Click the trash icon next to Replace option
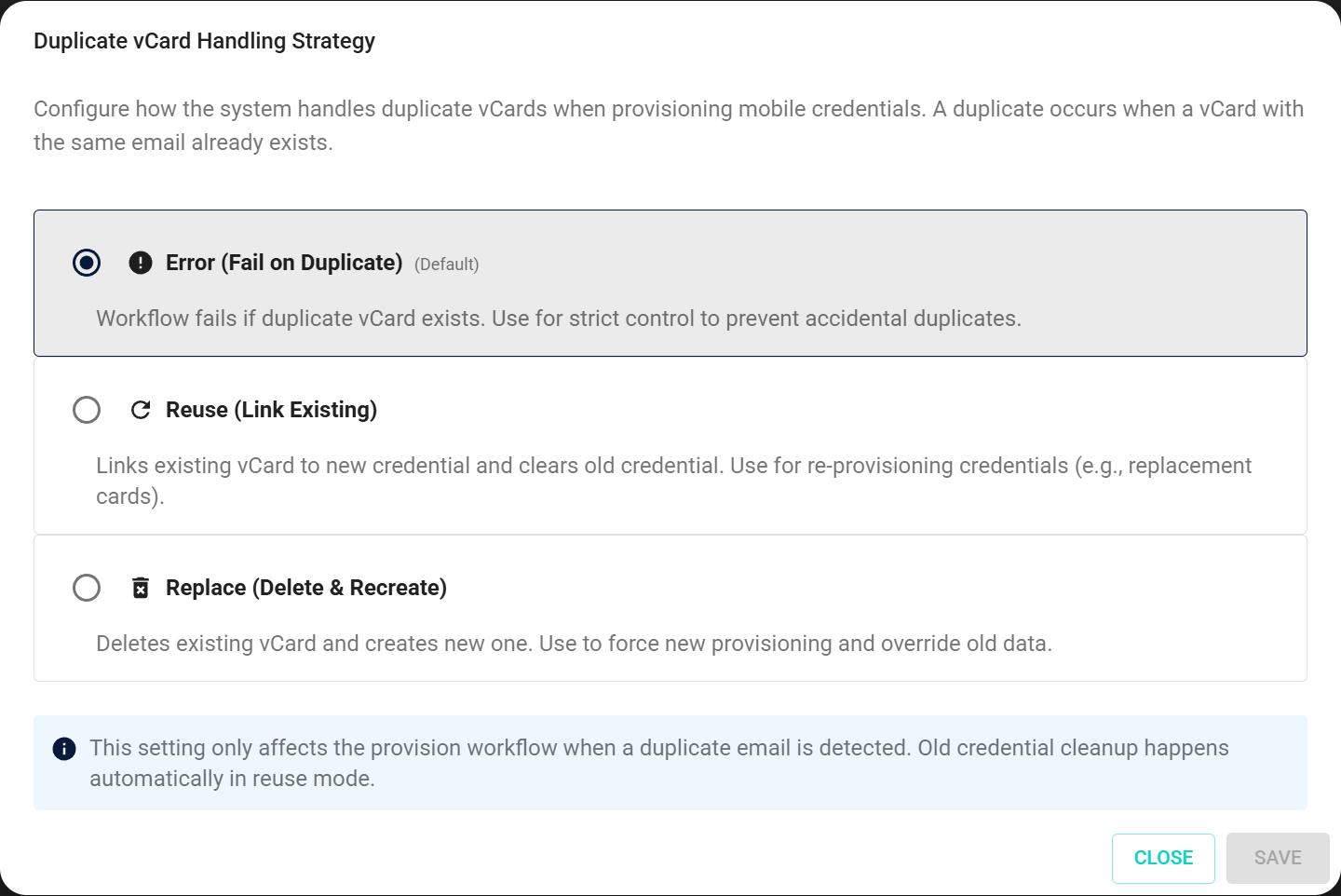The width and height of the screenshot is (1341, 896). [x=140, y=588]
